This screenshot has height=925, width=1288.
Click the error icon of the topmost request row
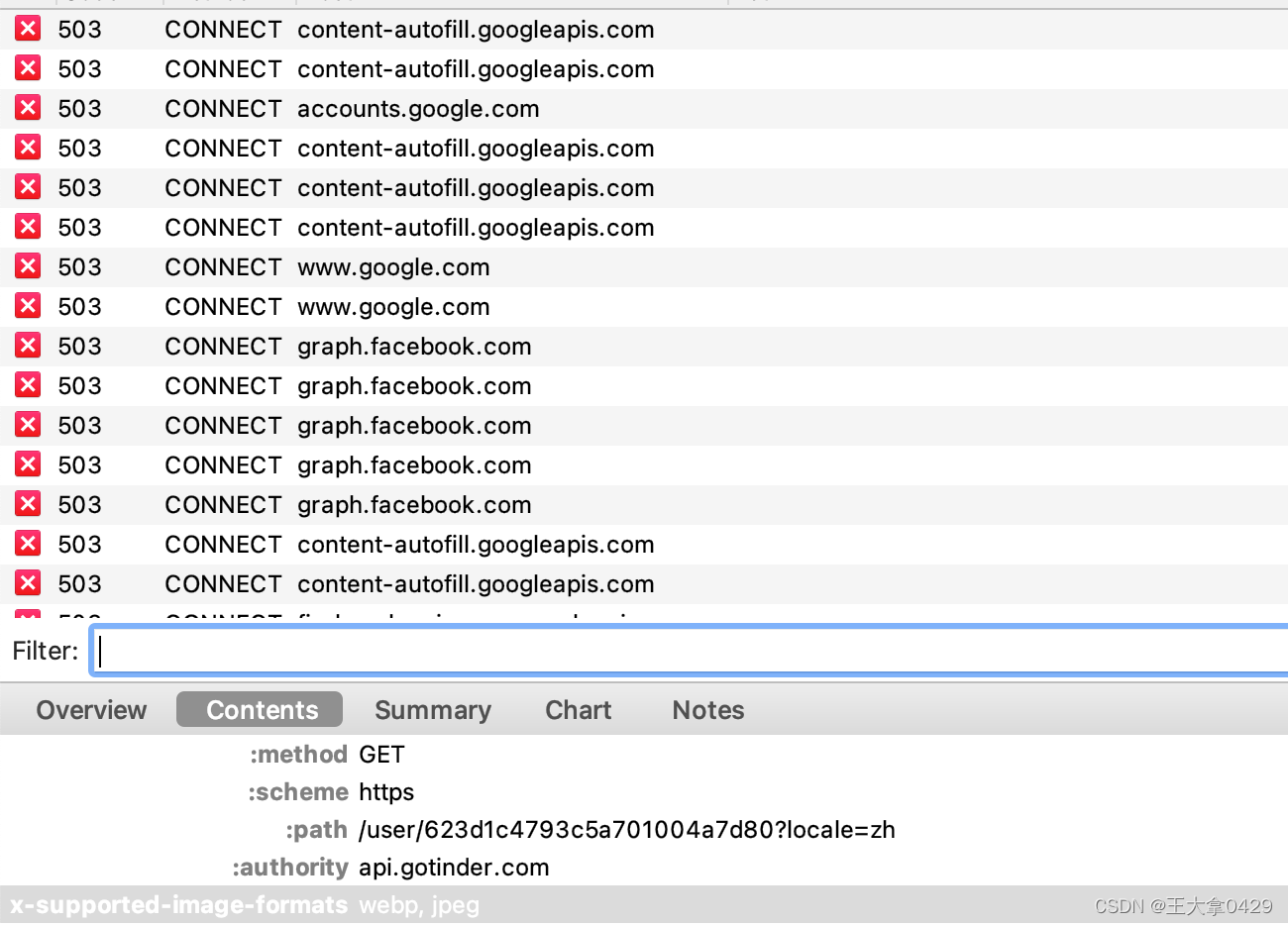(x=28, y=29)
